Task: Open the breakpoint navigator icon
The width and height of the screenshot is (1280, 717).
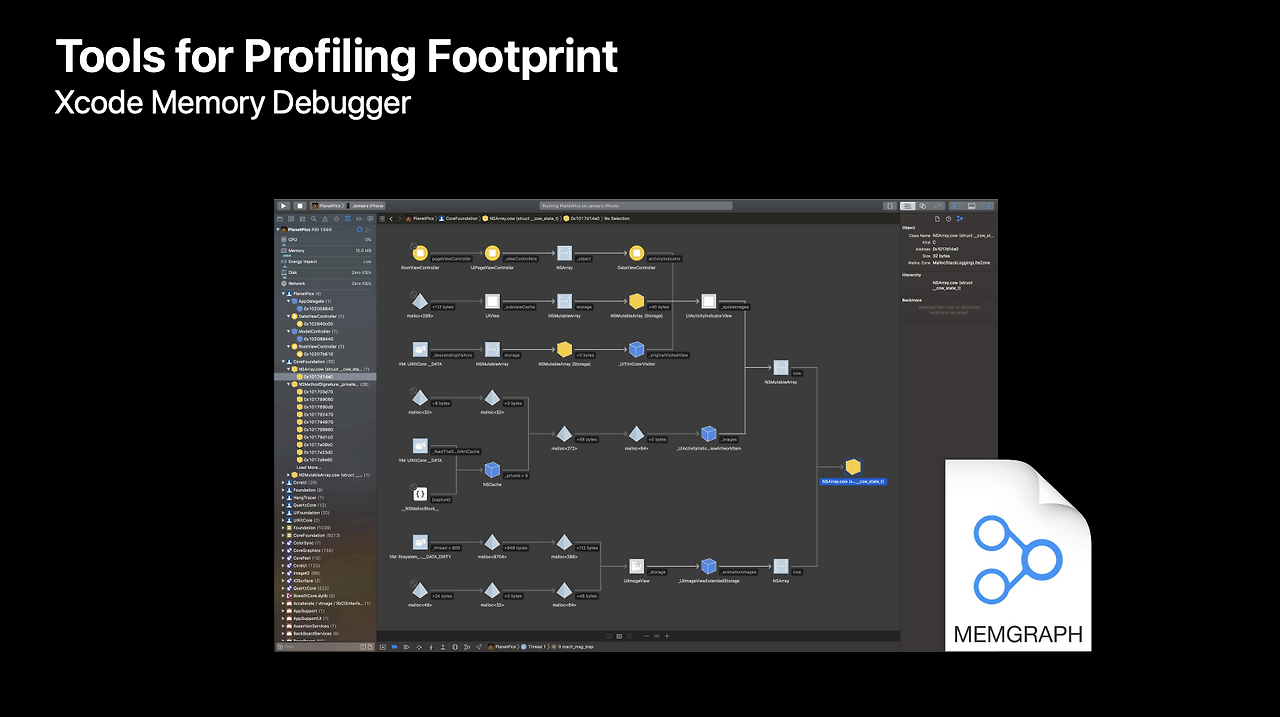Action: coord(358,218)
